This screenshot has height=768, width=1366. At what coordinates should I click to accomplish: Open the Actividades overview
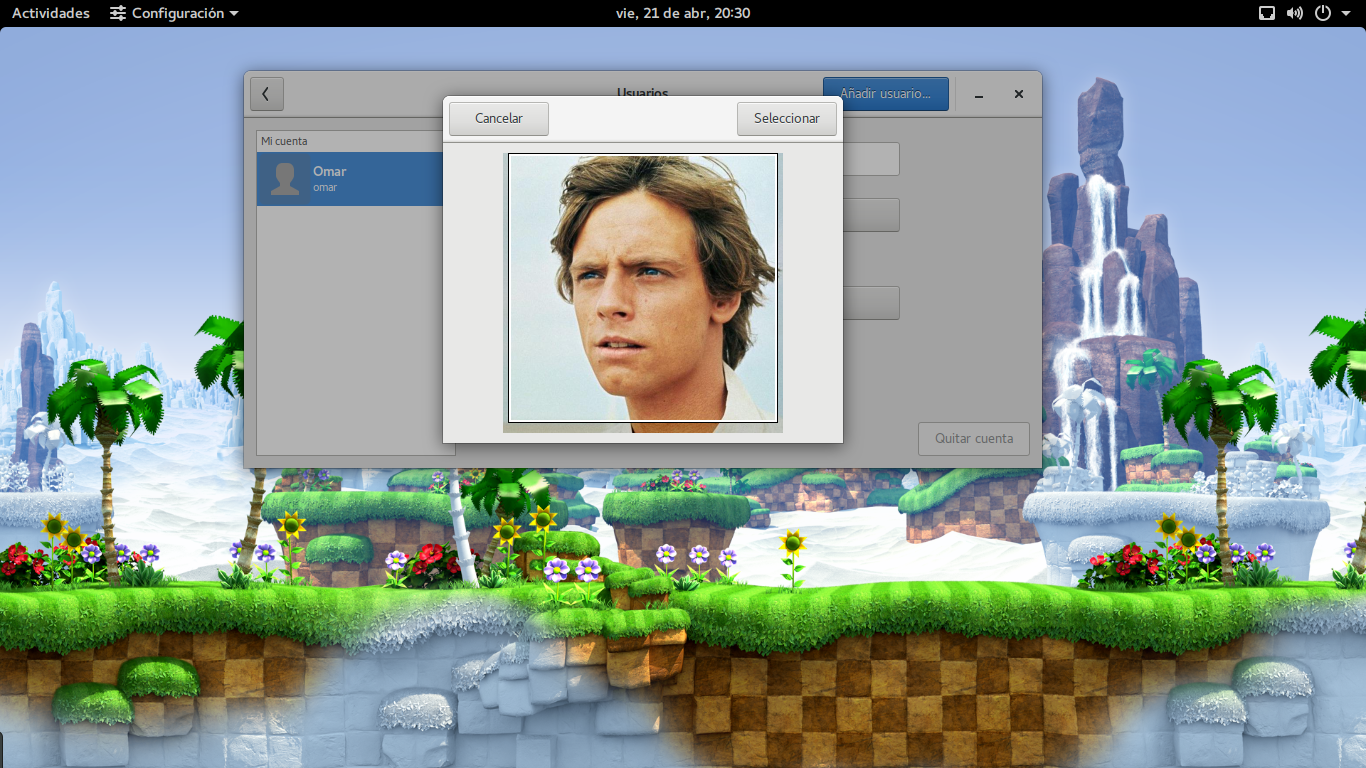(51, 13)
